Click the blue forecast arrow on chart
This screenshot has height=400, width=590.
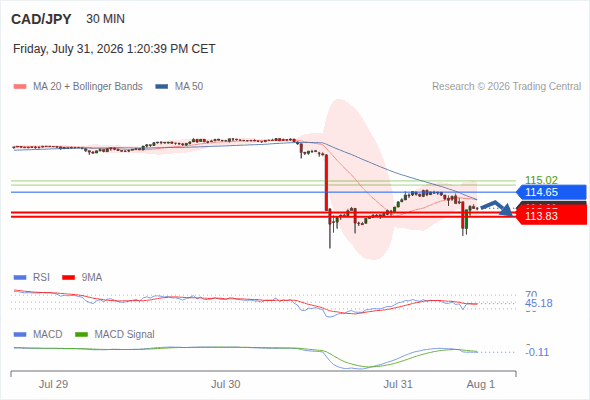coord(497,208)
